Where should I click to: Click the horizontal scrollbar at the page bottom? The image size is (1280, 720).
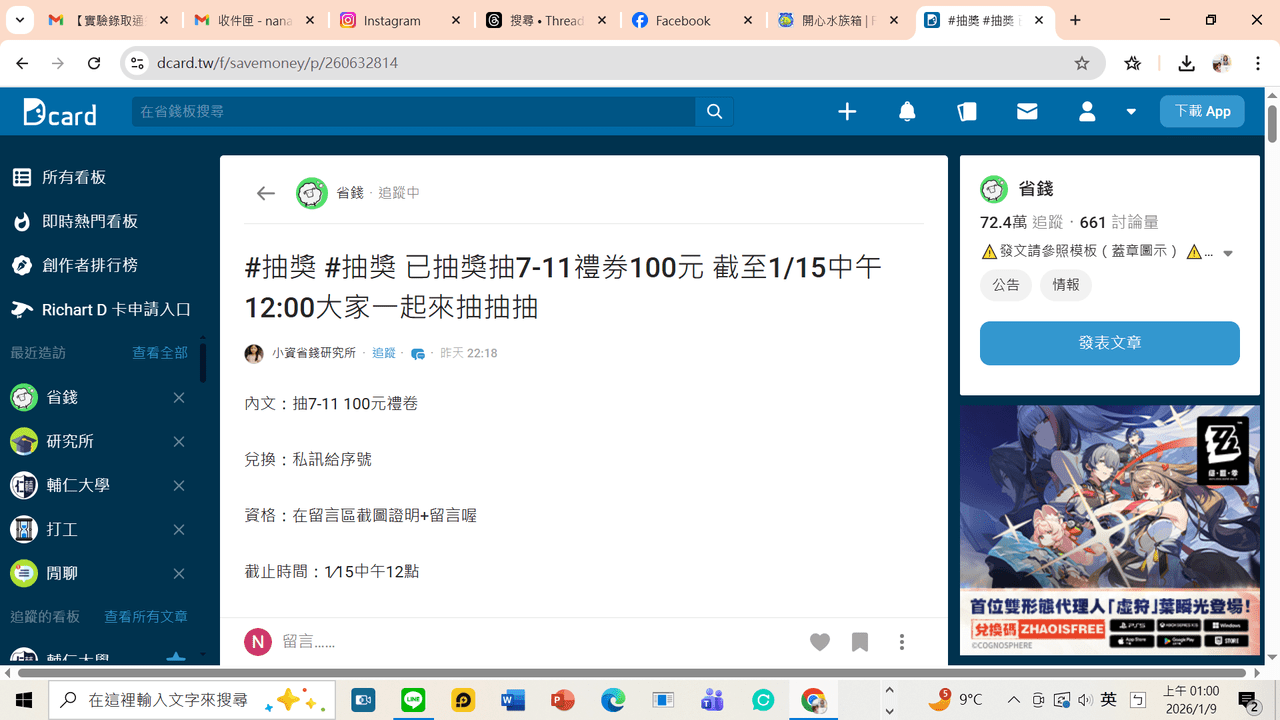632,673
